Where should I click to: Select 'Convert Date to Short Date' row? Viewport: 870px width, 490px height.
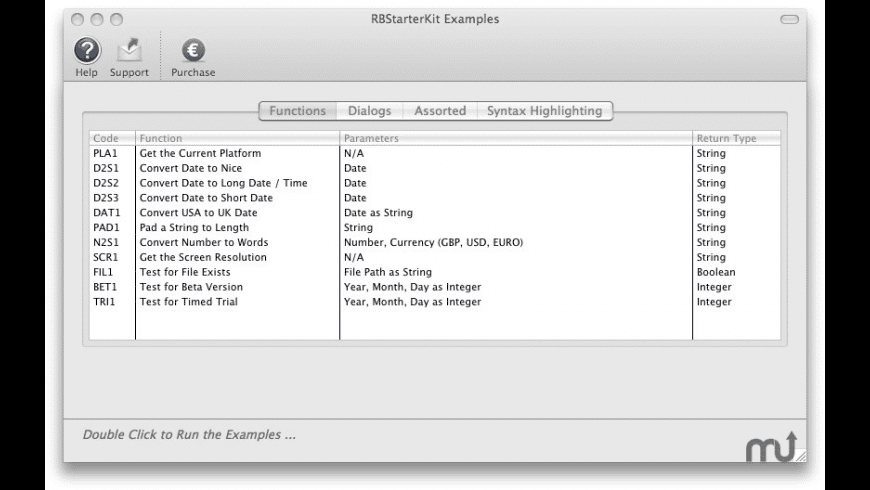coord(435,198)
